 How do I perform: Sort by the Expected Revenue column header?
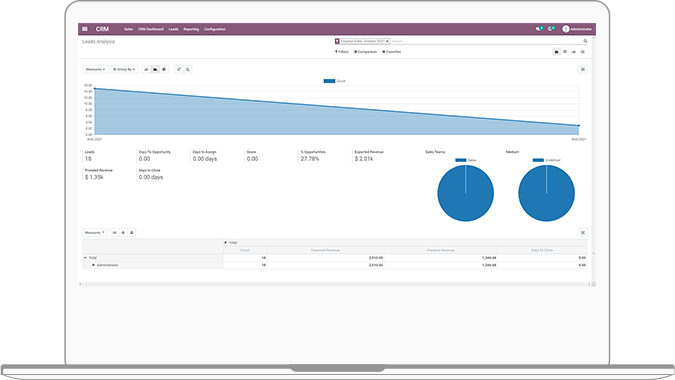click(x=325, y=250)
